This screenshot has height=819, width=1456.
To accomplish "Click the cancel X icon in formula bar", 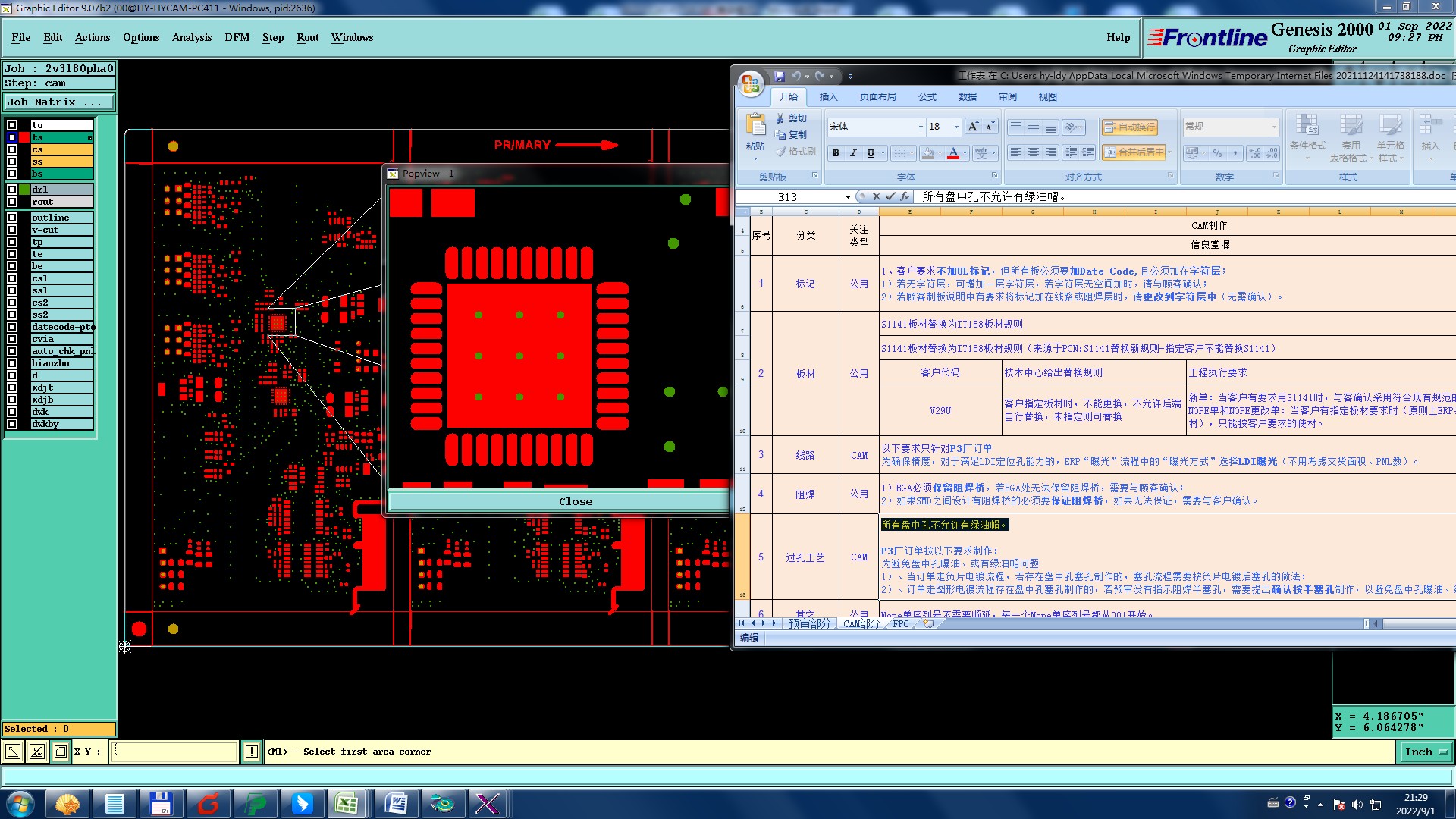I will point(876,196).
